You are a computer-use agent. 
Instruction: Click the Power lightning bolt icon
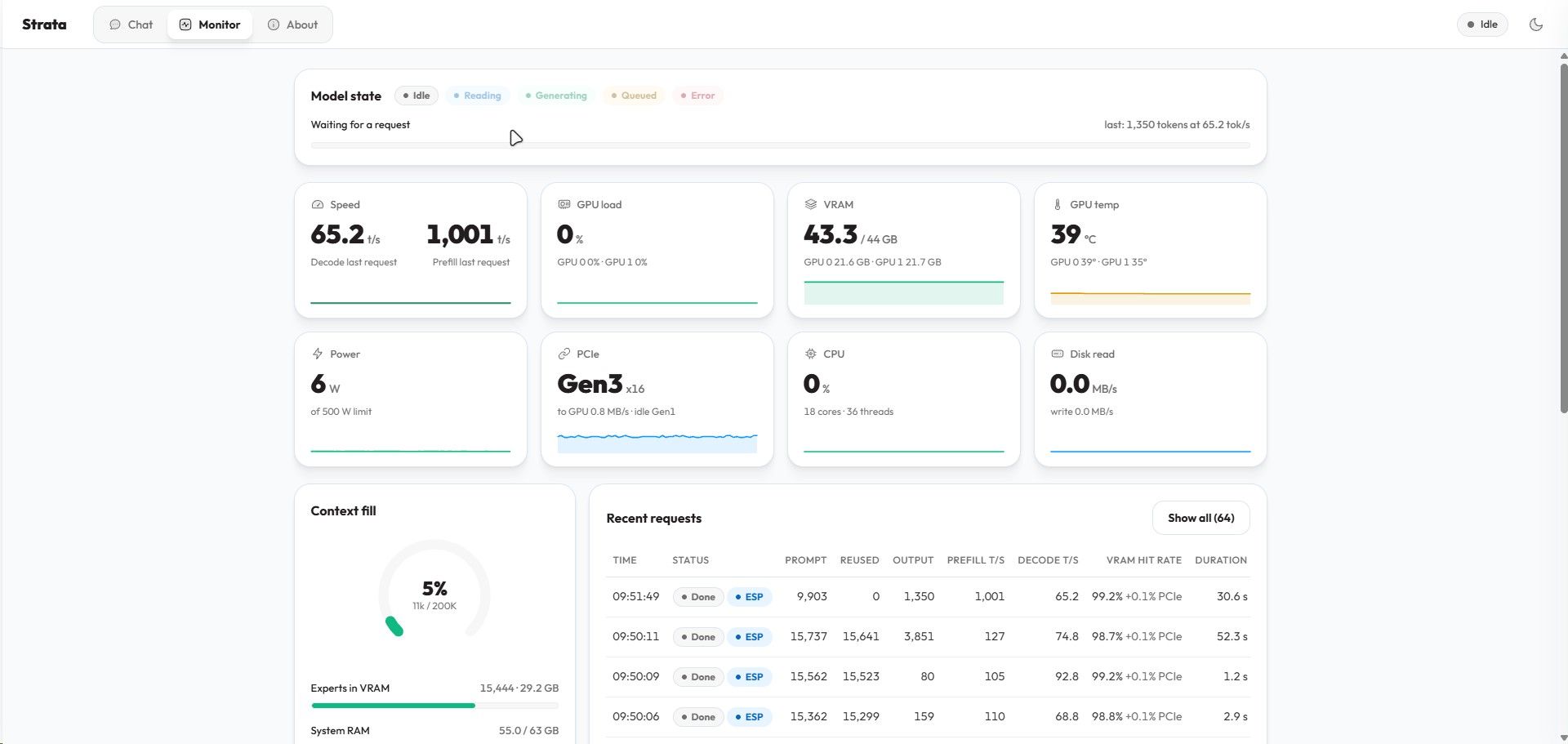pos(318,354)
